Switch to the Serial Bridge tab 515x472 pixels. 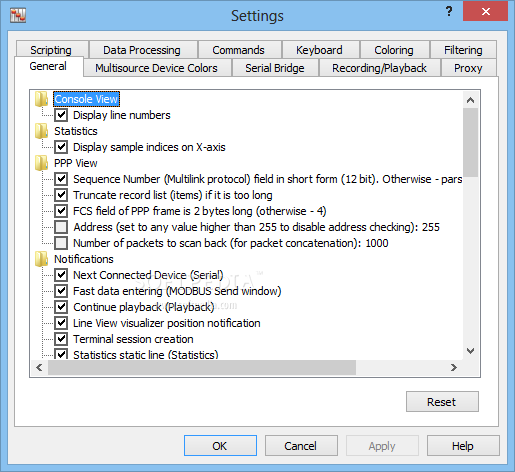275,68
